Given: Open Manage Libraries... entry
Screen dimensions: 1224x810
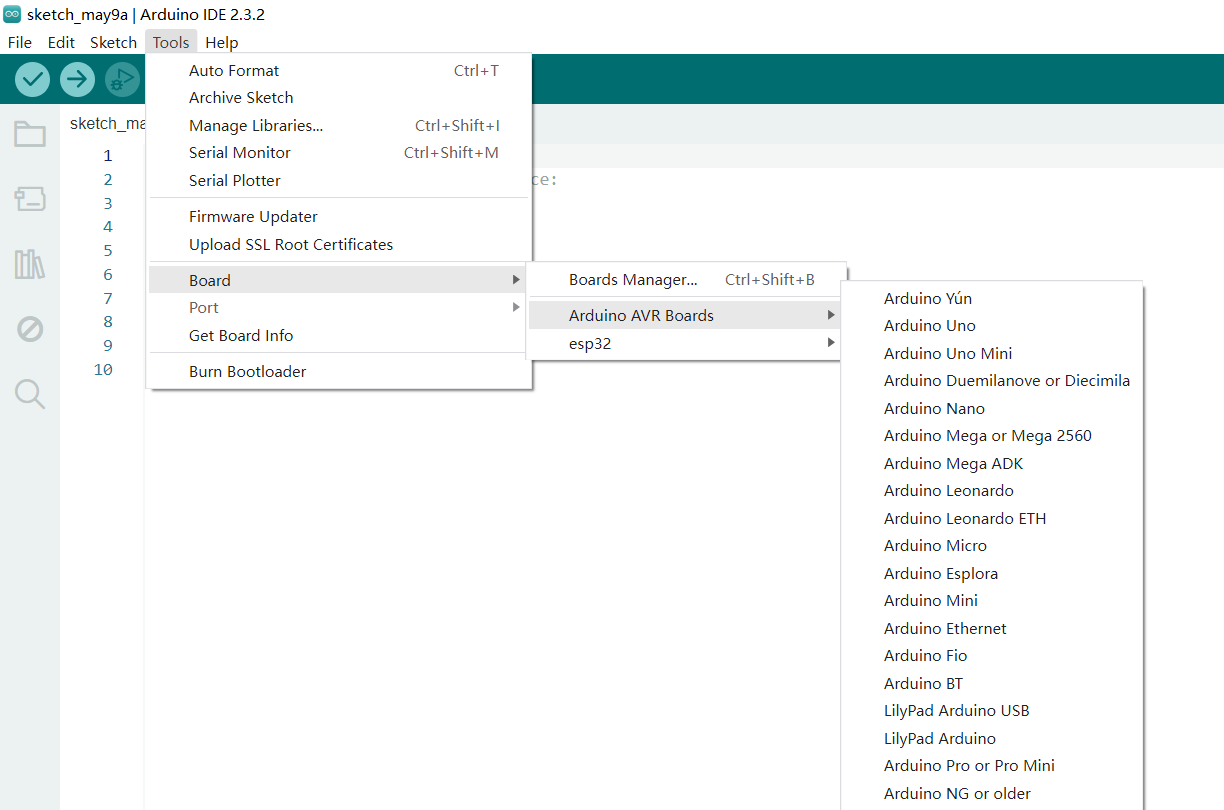Looking at the screenshot, I should coord(339,126).
